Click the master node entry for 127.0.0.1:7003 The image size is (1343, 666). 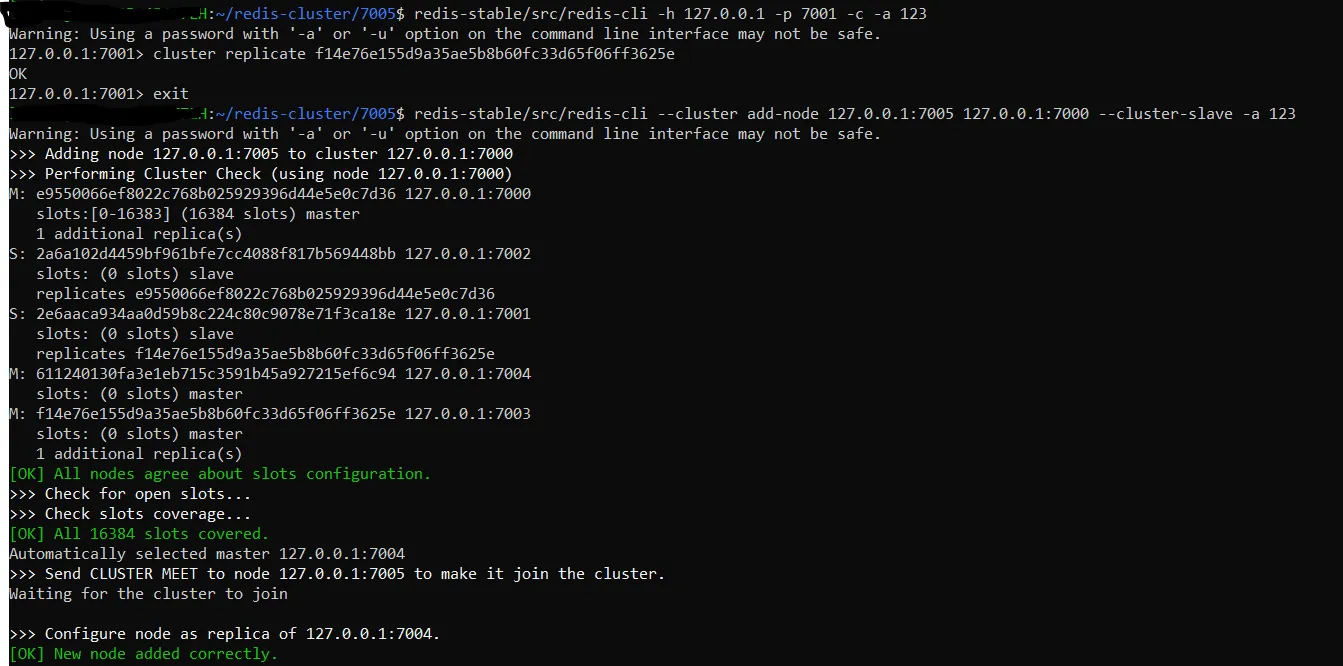(270, 414)
